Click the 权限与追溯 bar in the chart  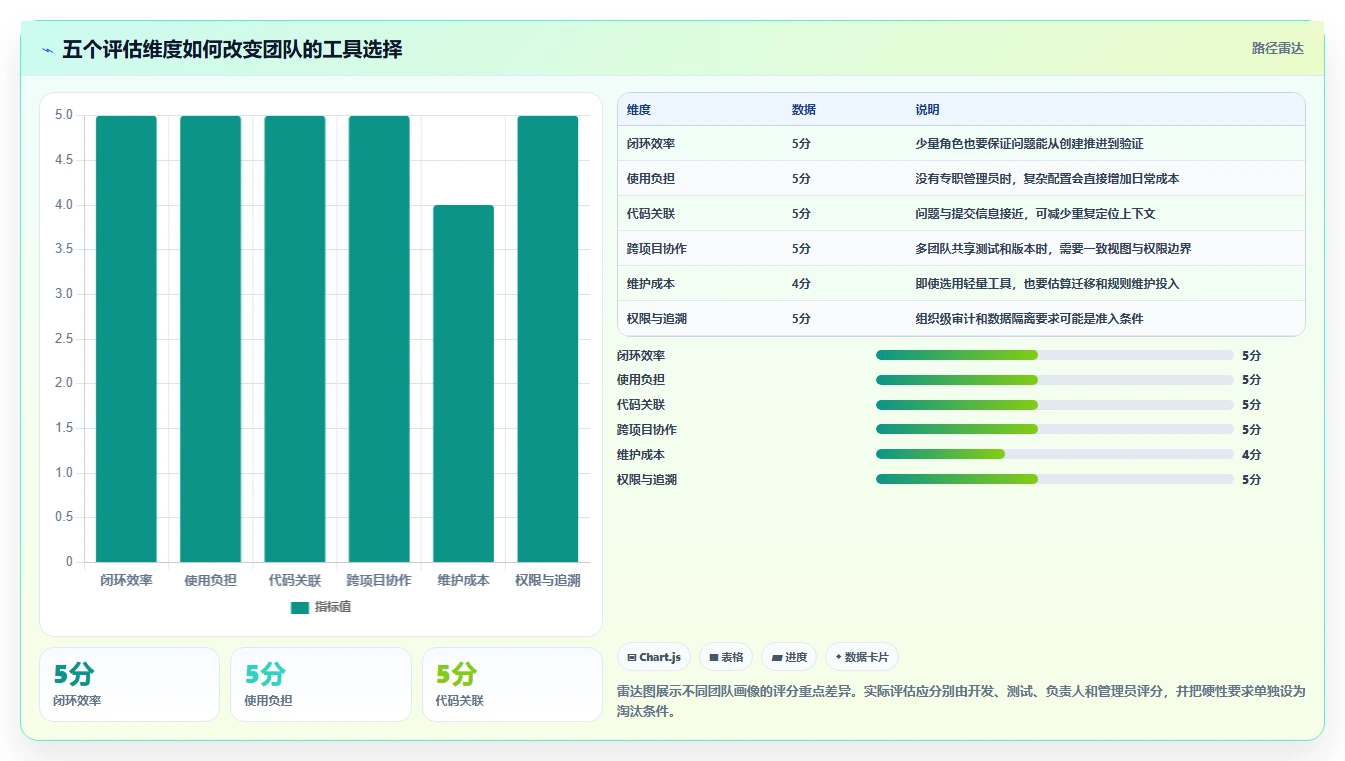548,339
